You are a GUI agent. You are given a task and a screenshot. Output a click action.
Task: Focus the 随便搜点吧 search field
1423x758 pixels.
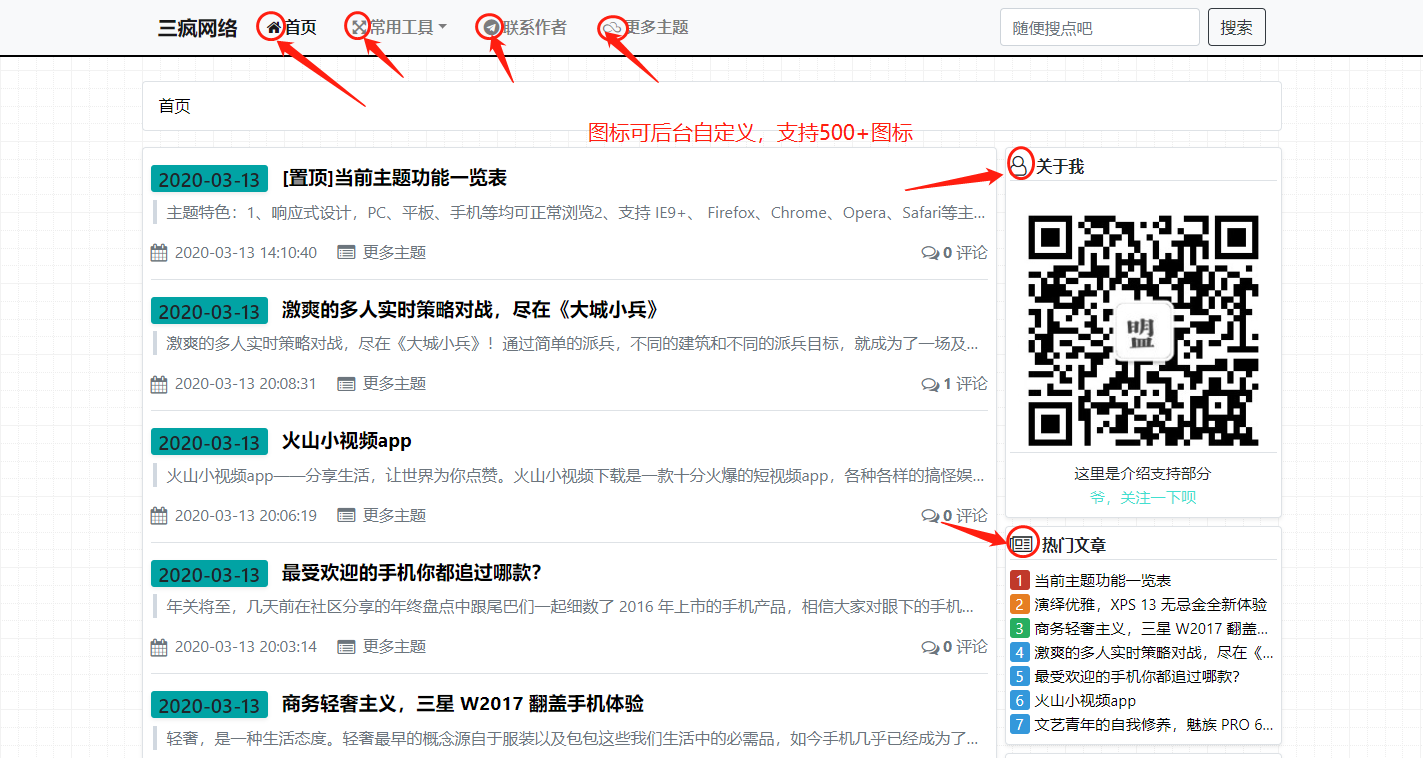(1100, 27)
